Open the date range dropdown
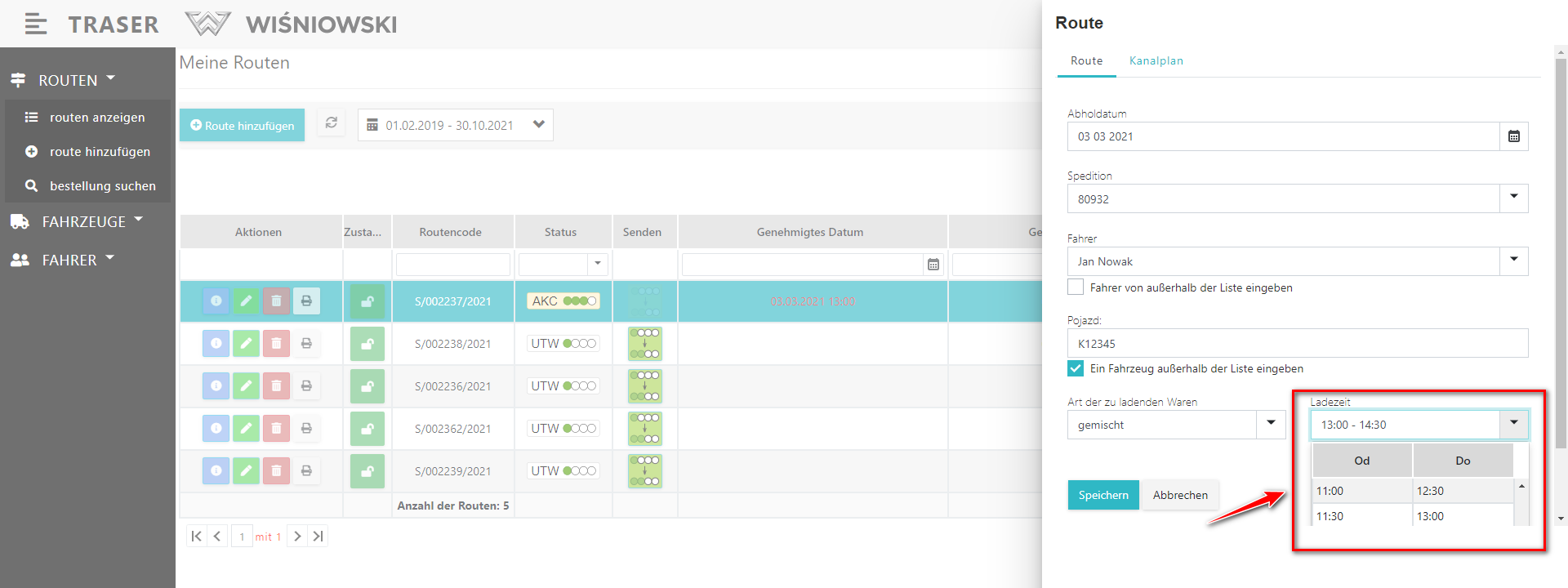Viewport: 1568px width, 588px height. click(x=538, y=125)
